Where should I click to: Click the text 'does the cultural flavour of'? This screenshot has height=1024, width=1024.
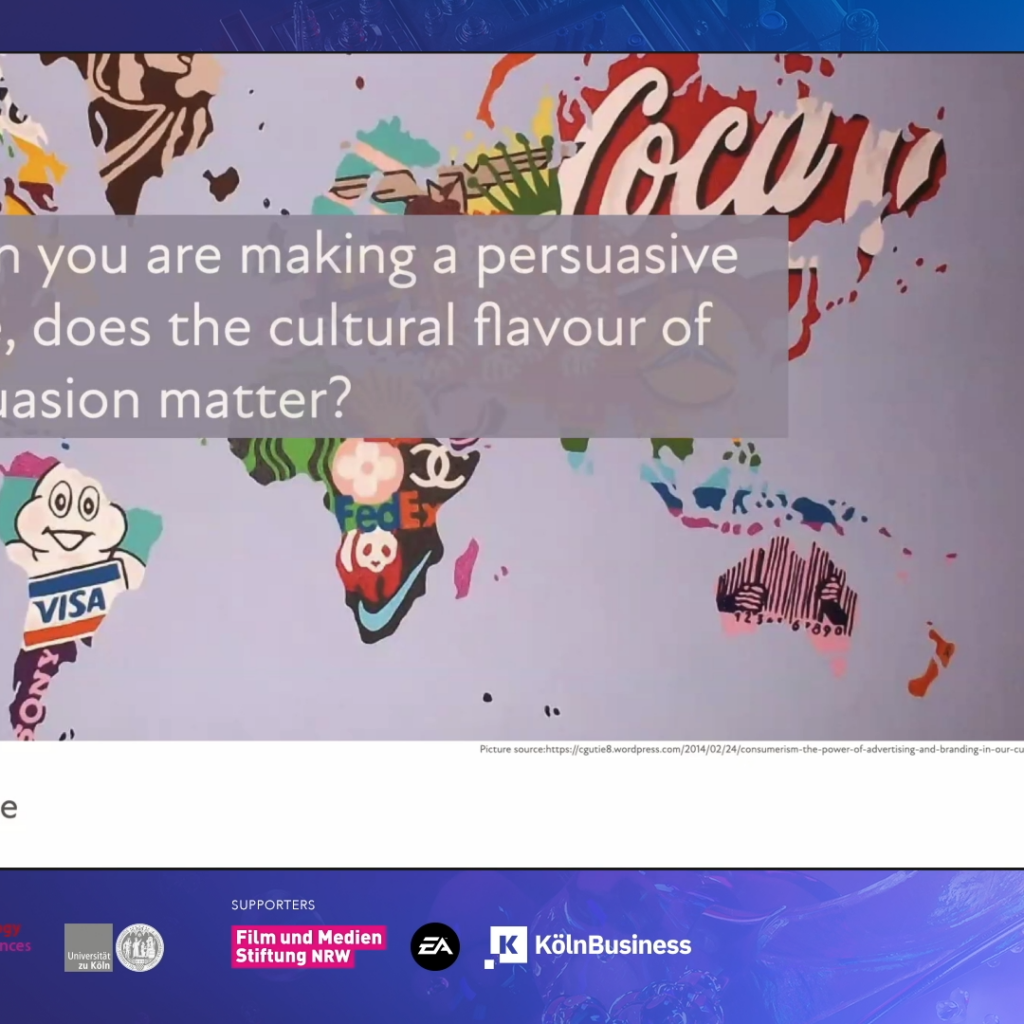[372, 326]
